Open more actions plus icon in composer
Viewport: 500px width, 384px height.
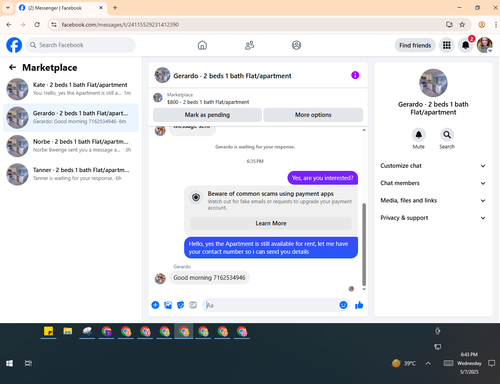coord(155,305)
